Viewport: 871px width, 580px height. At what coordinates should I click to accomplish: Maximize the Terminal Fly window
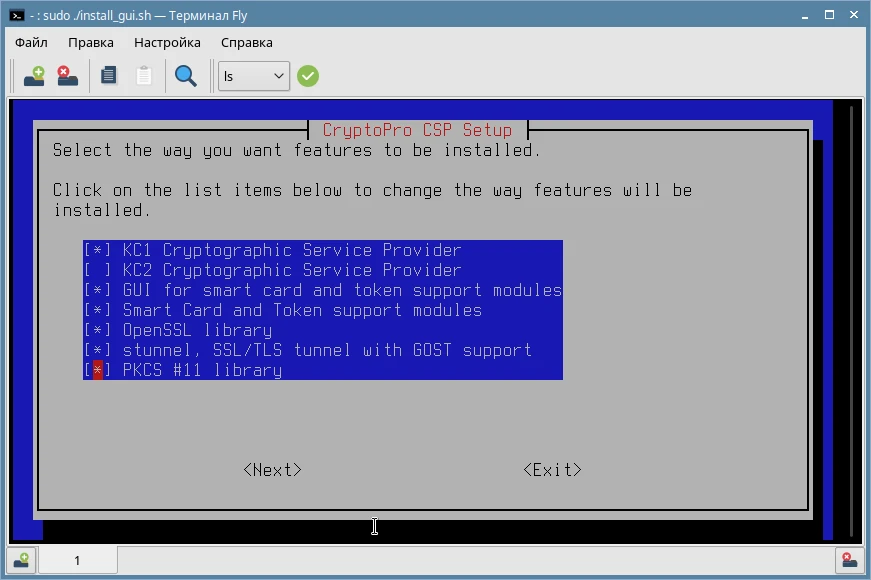pyautogui.click(x=829, y=15)
